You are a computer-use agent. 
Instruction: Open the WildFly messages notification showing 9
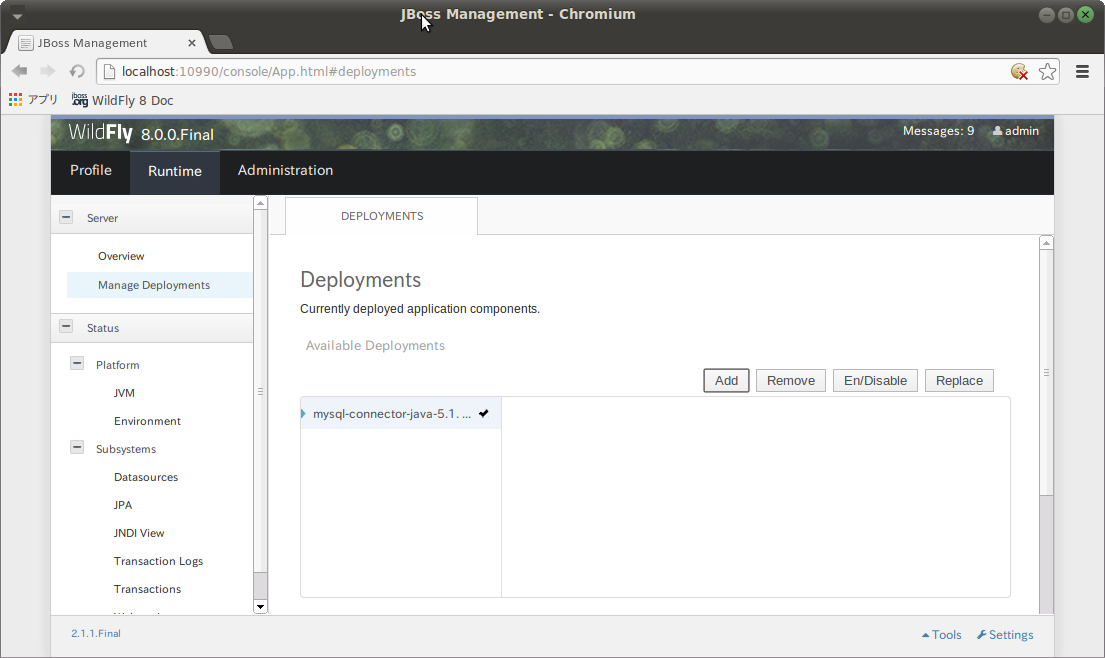pos(937,131)
